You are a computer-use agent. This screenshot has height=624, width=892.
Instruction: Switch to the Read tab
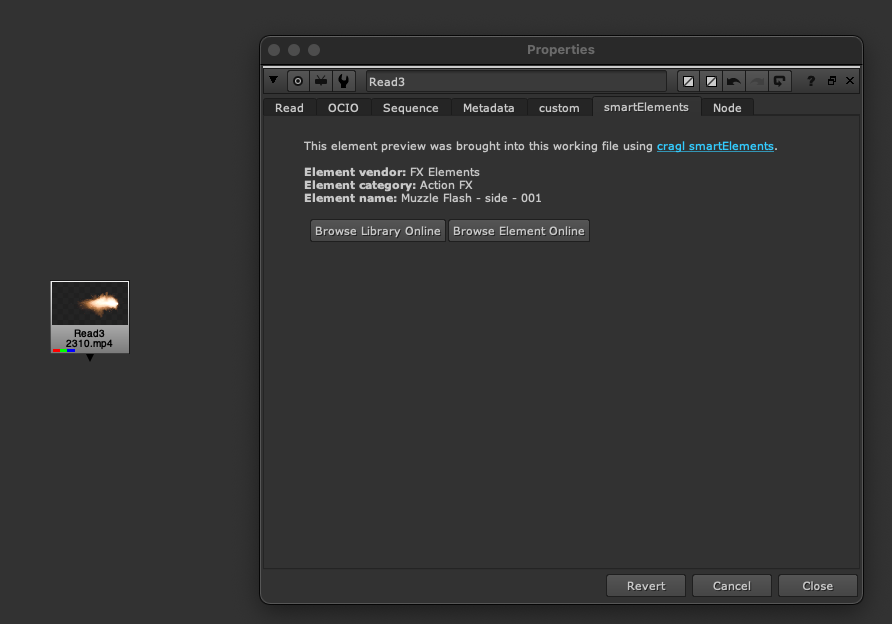(289, 108)
